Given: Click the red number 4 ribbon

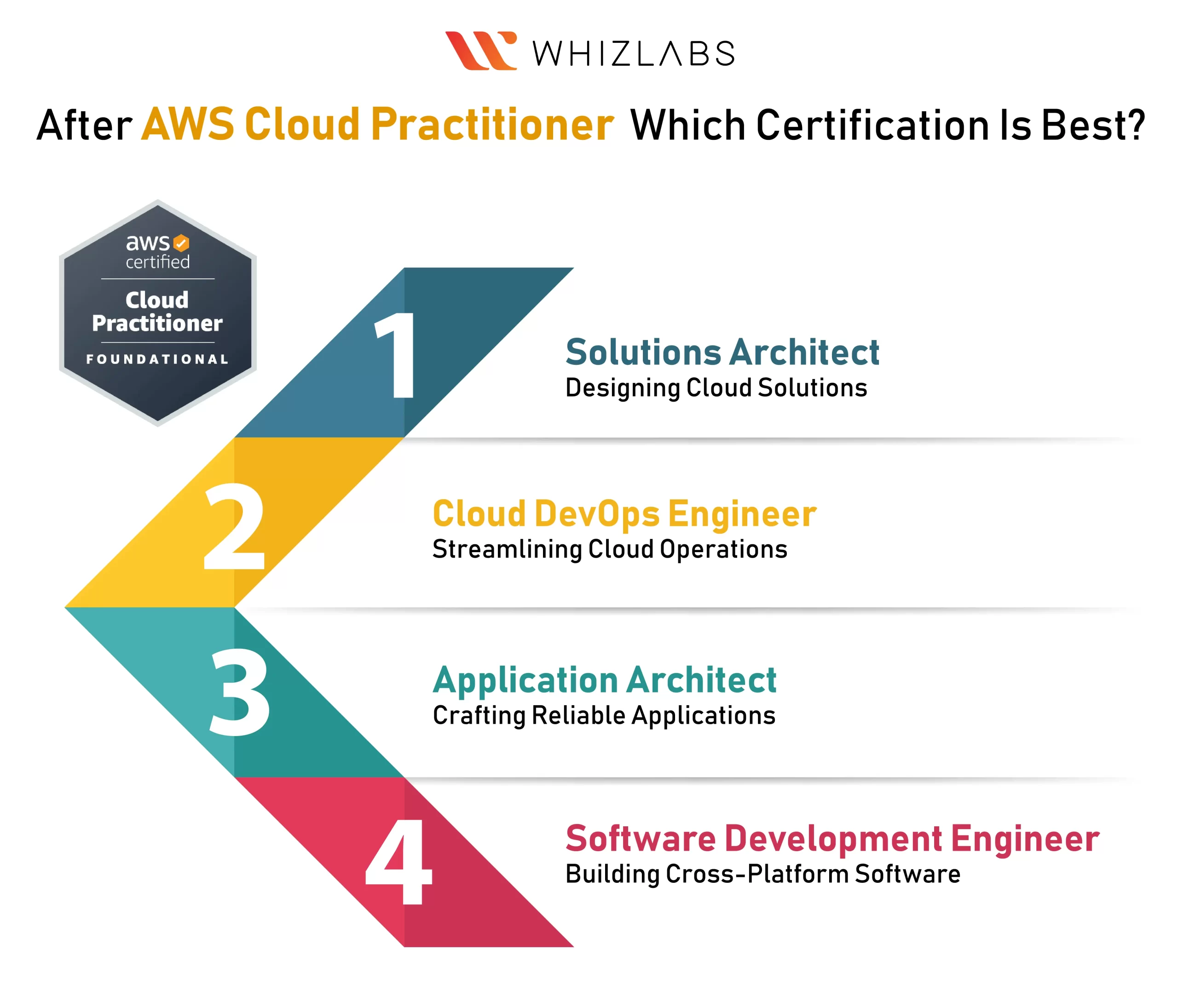Looking at the screenshot, I should [404, 862].
